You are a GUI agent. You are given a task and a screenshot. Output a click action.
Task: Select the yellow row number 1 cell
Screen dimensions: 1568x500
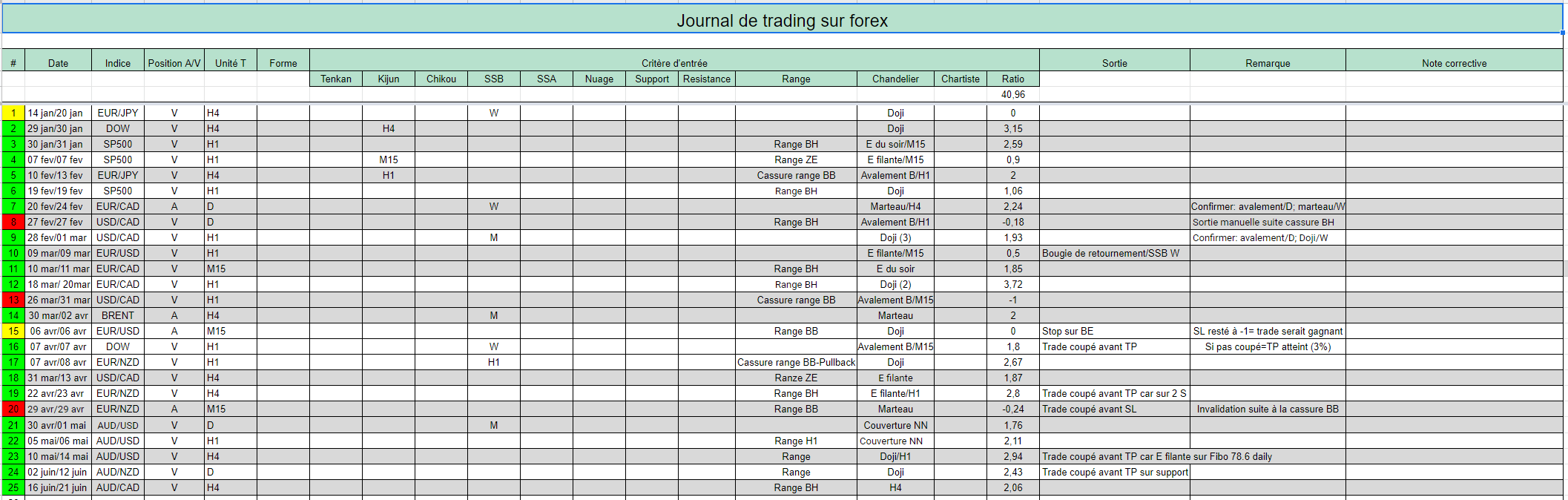(13, 113)
